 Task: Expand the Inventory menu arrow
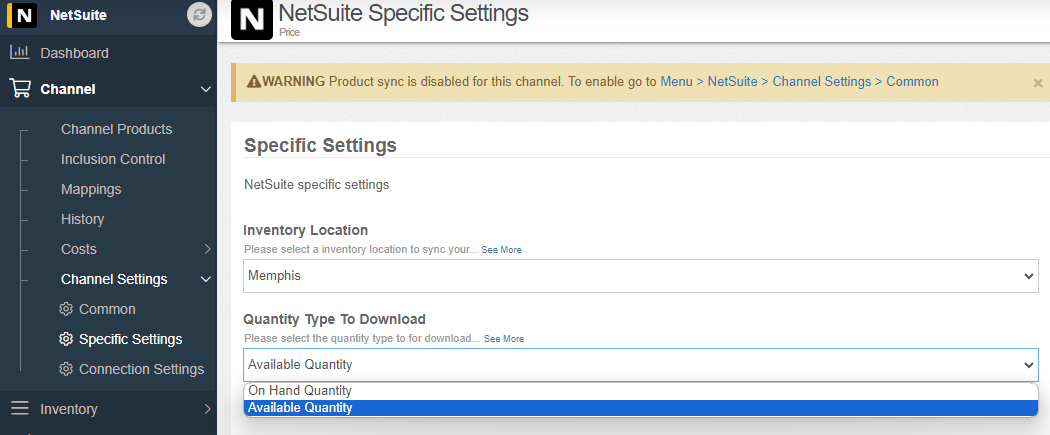click(x=207, y=409)
